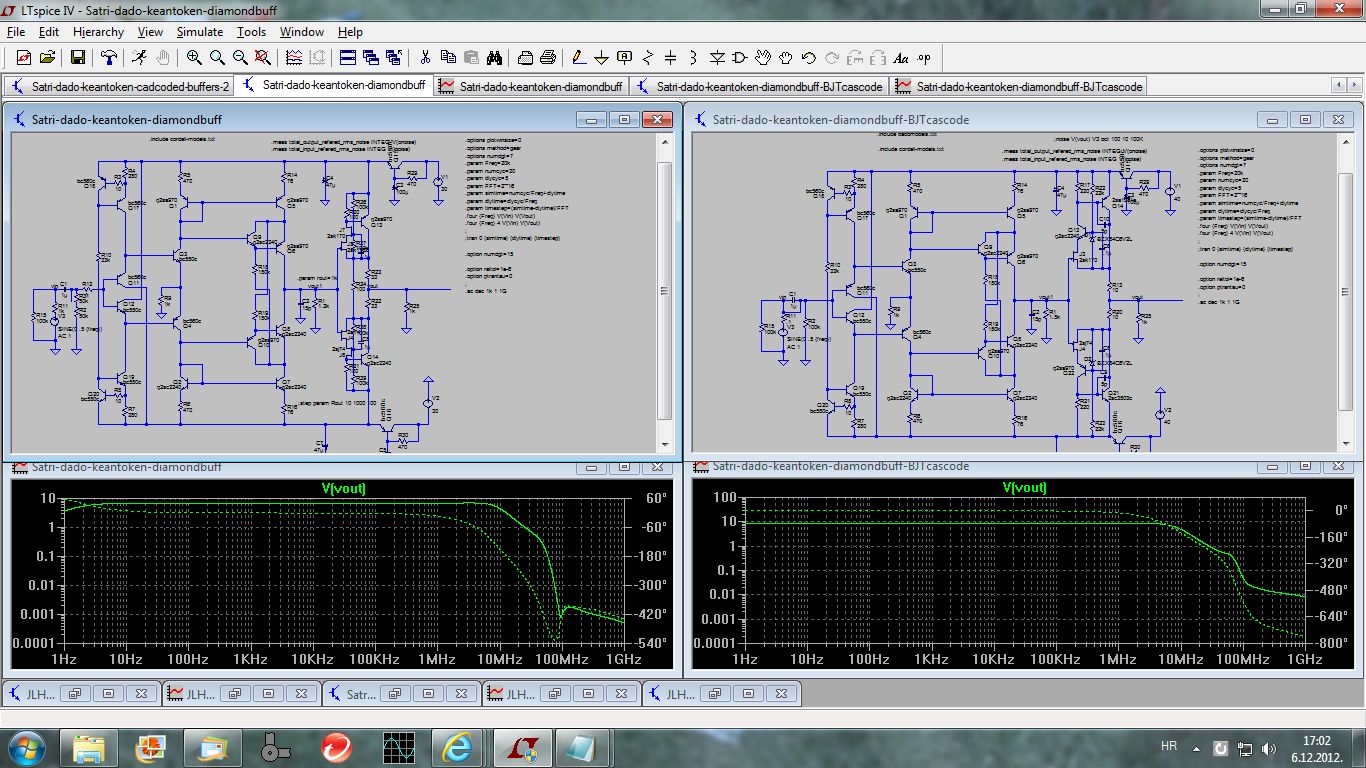Screen dimensions: 1366x768
Task: Select the Label Net tool
Action: point(625,57)
